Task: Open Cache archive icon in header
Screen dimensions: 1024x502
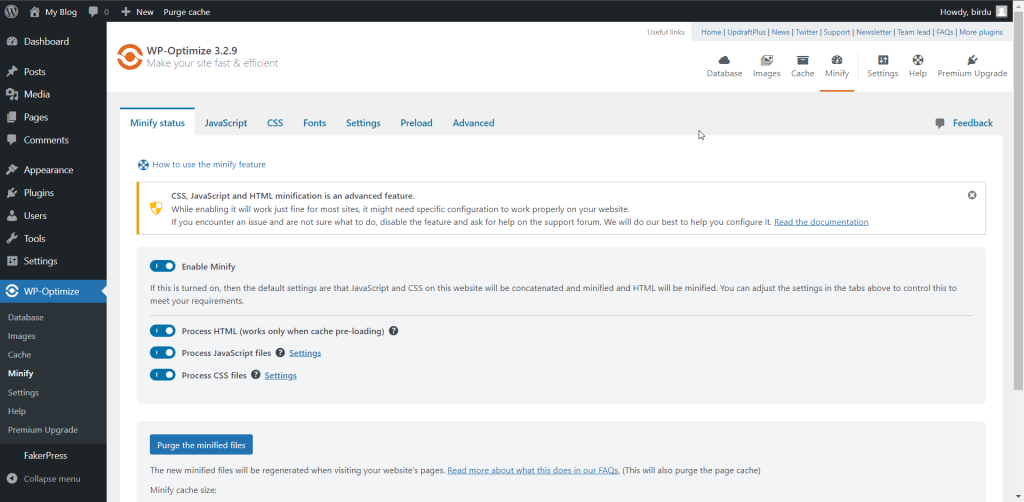Action: coord(803,60)
